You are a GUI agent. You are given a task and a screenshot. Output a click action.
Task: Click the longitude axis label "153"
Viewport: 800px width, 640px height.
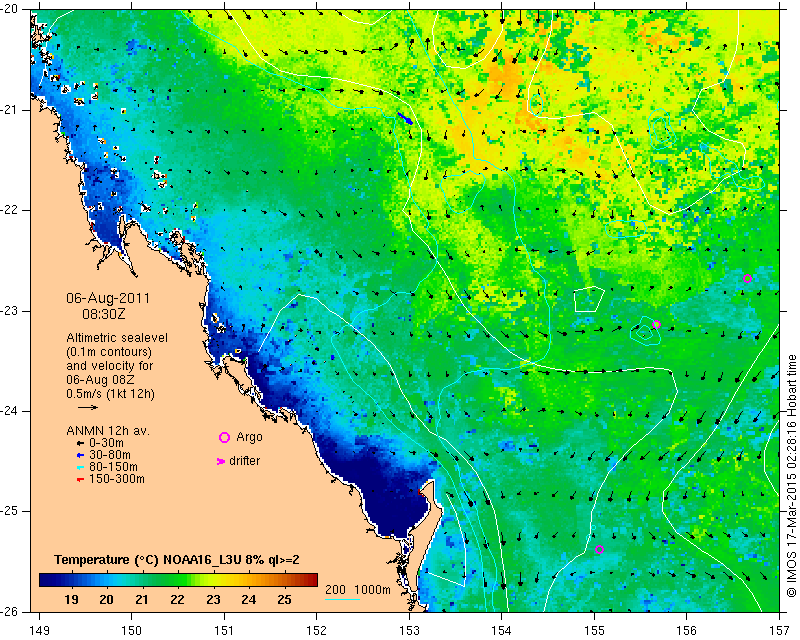(409, 631)
